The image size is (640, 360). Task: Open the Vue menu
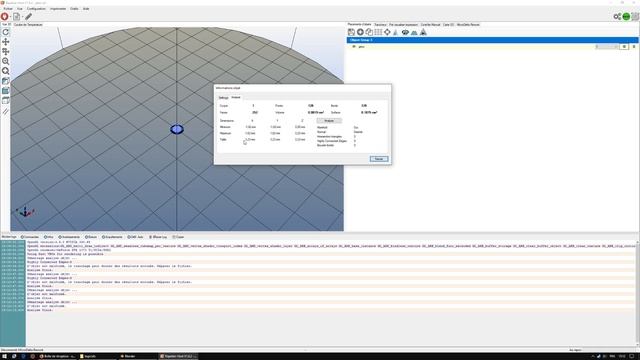(20, 9)
